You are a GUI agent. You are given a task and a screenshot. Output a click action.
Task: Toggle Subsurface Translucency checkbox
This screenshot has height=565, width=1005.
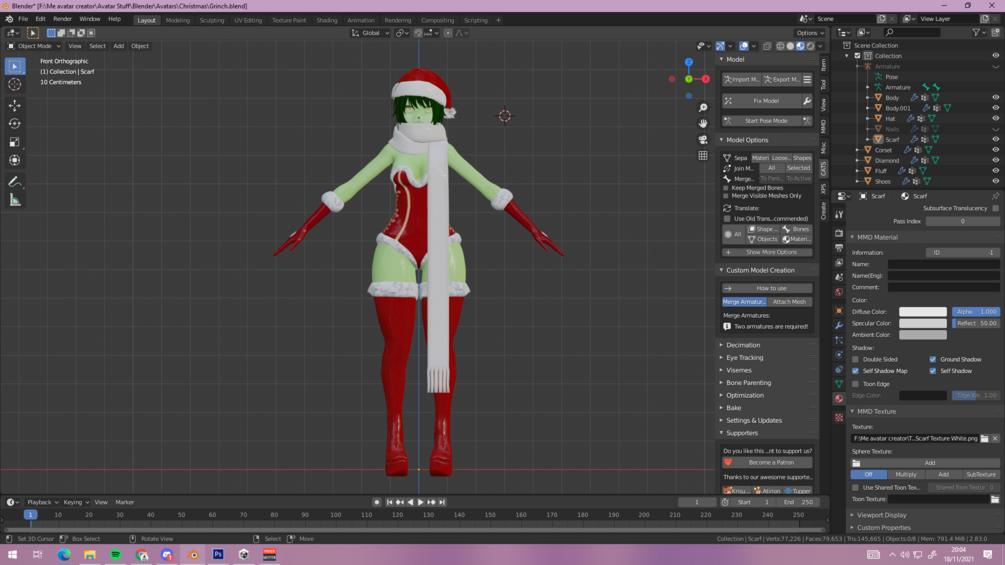tap(995, 208)
